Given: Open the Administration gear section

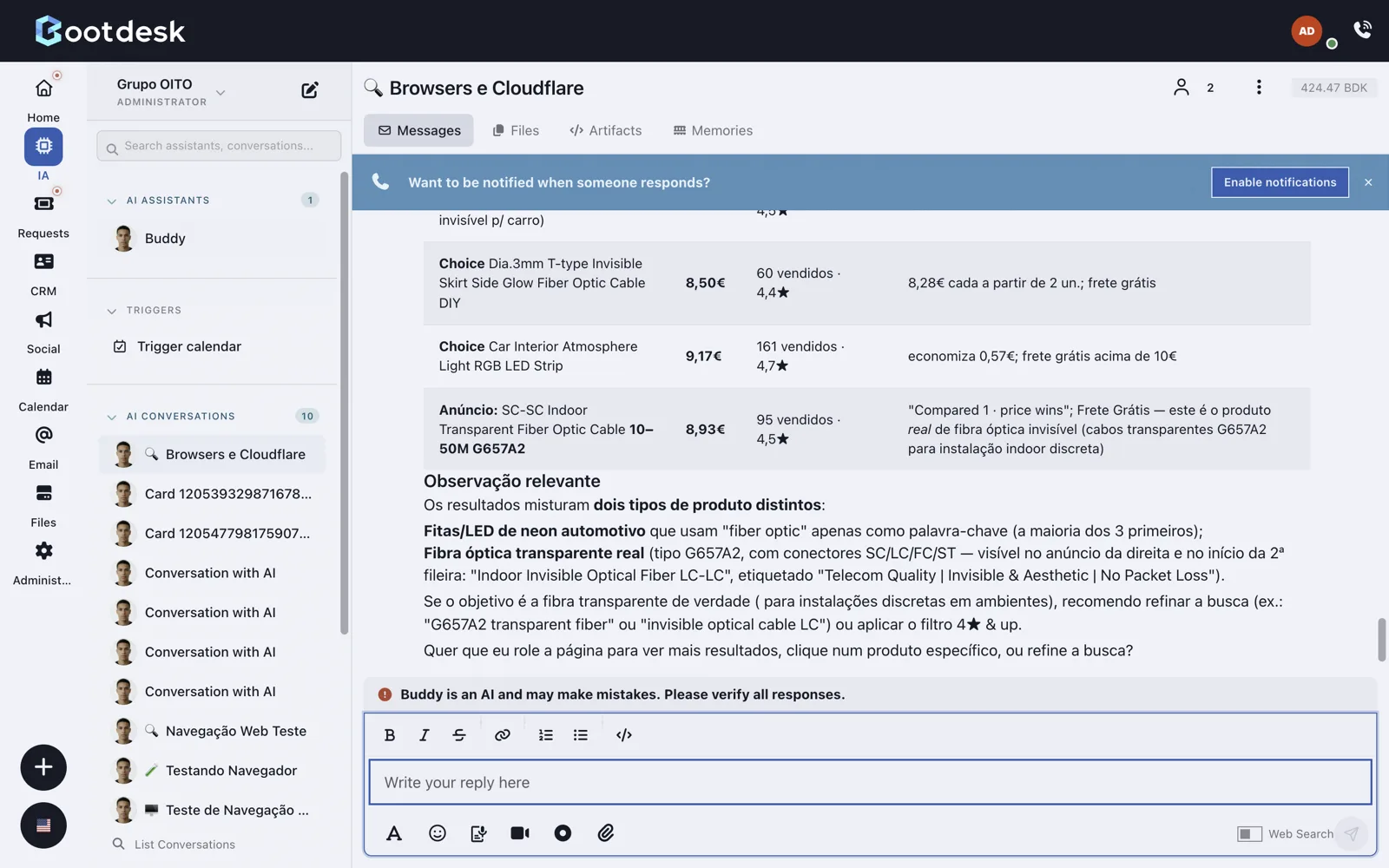Looking at the screenshot, I should [x=43, y=562].
